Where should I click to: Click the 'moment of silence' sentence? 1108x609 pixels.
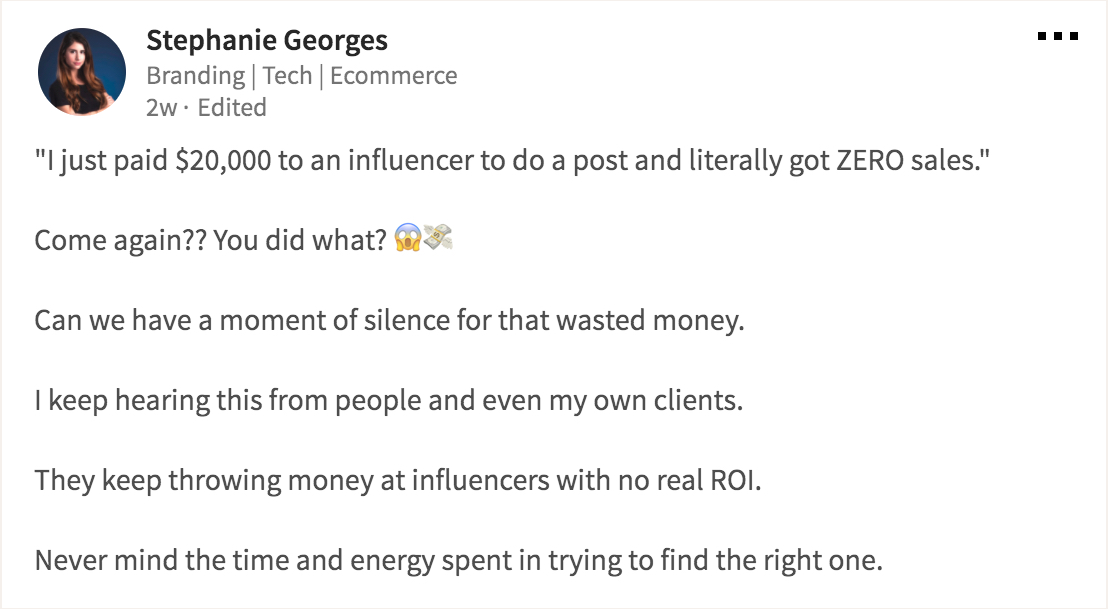389,320
